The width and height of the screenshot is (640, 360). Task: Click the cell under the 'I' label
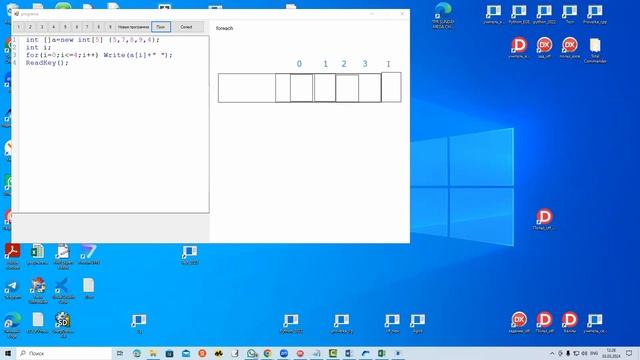coord(391,87)
